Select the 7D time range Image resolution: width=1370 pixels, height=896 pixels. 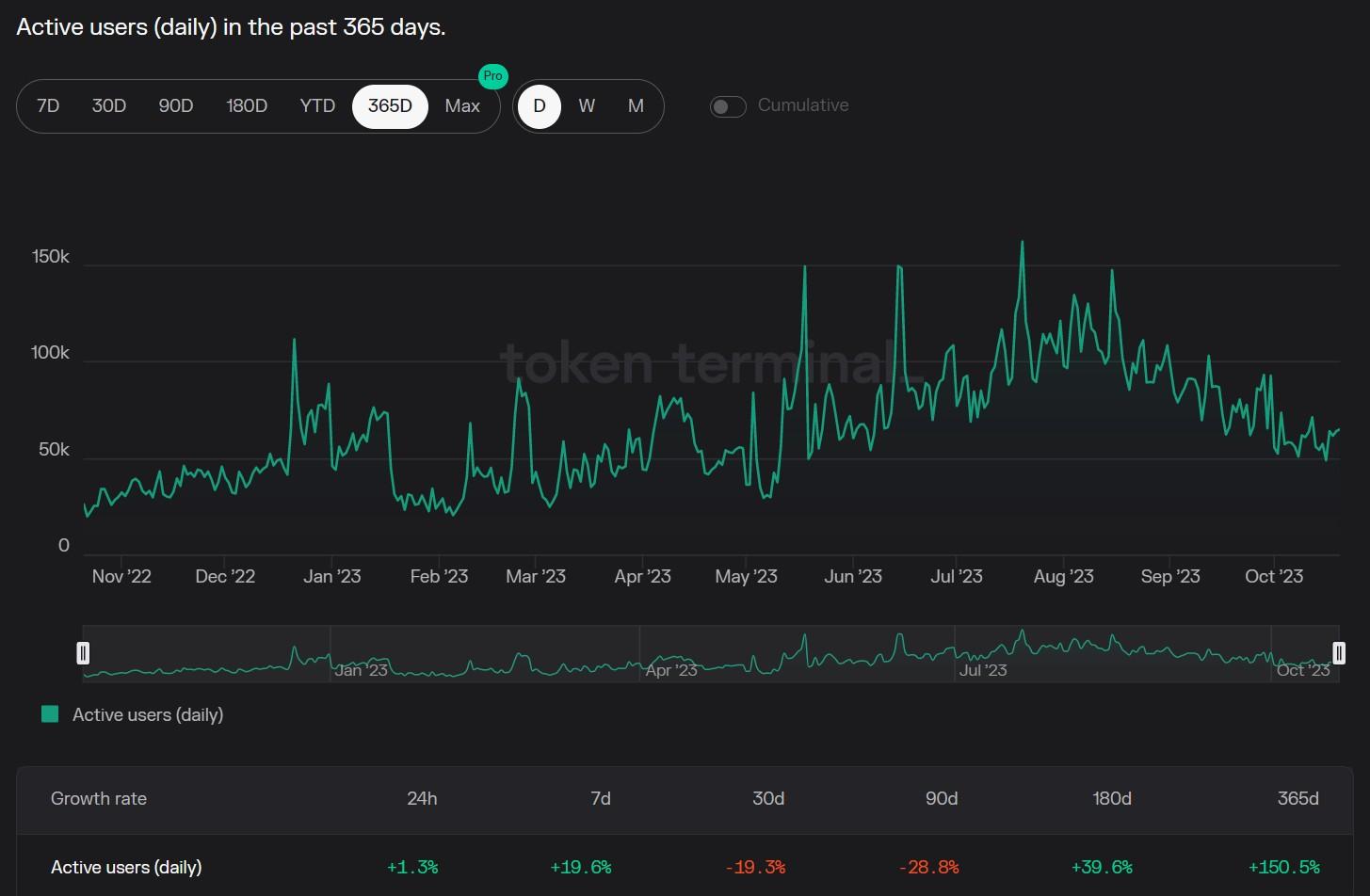48,105
